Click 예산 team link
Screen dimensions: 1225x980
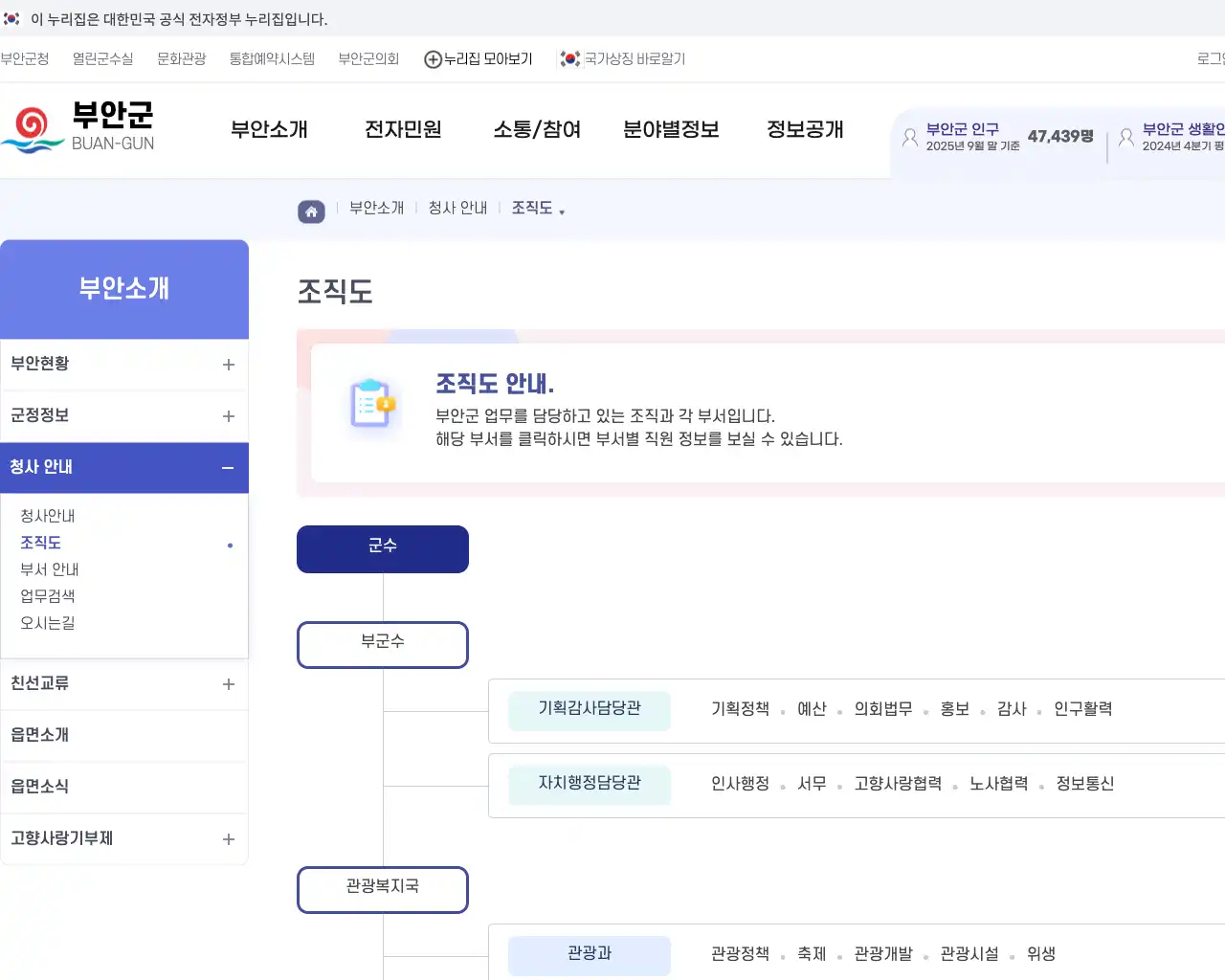point(812,709)
